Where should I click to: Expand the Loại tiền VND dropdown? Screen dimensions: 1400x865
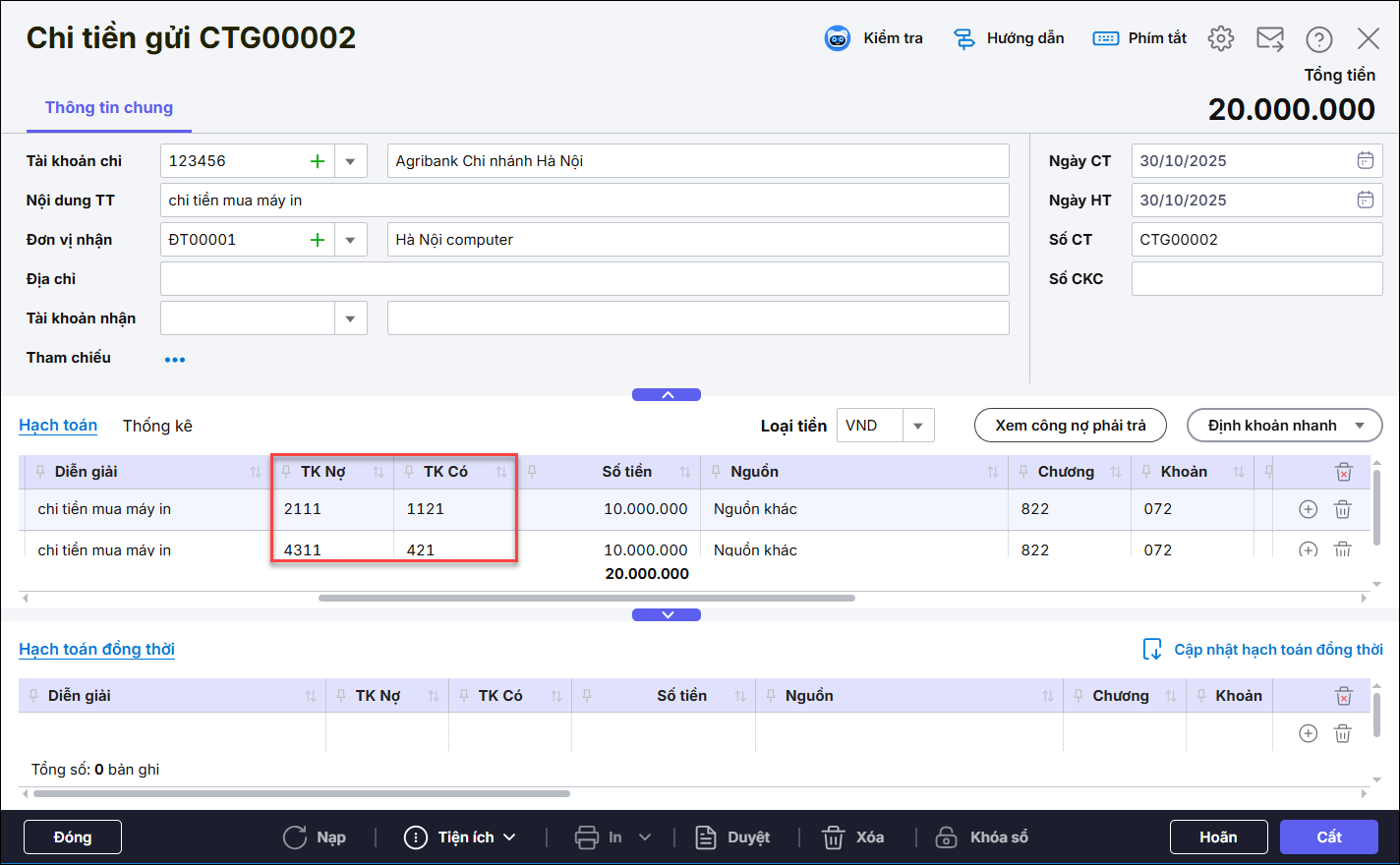[x=917, y=426]
